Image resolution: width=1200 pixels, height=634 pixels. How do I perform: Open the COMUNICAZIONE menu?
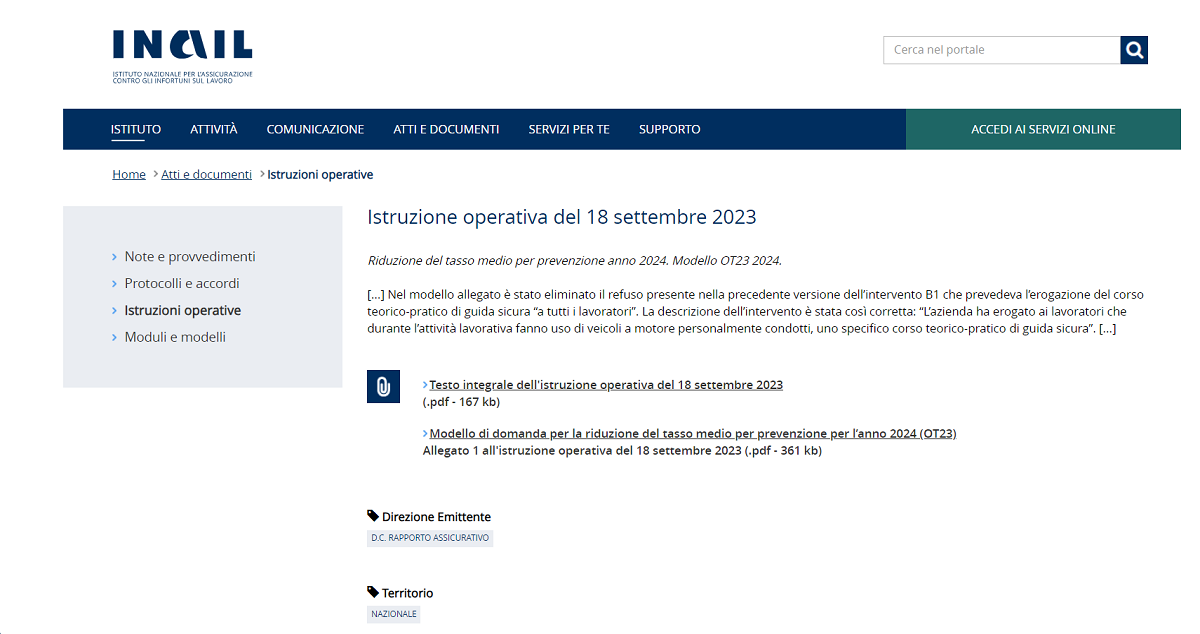315,129
